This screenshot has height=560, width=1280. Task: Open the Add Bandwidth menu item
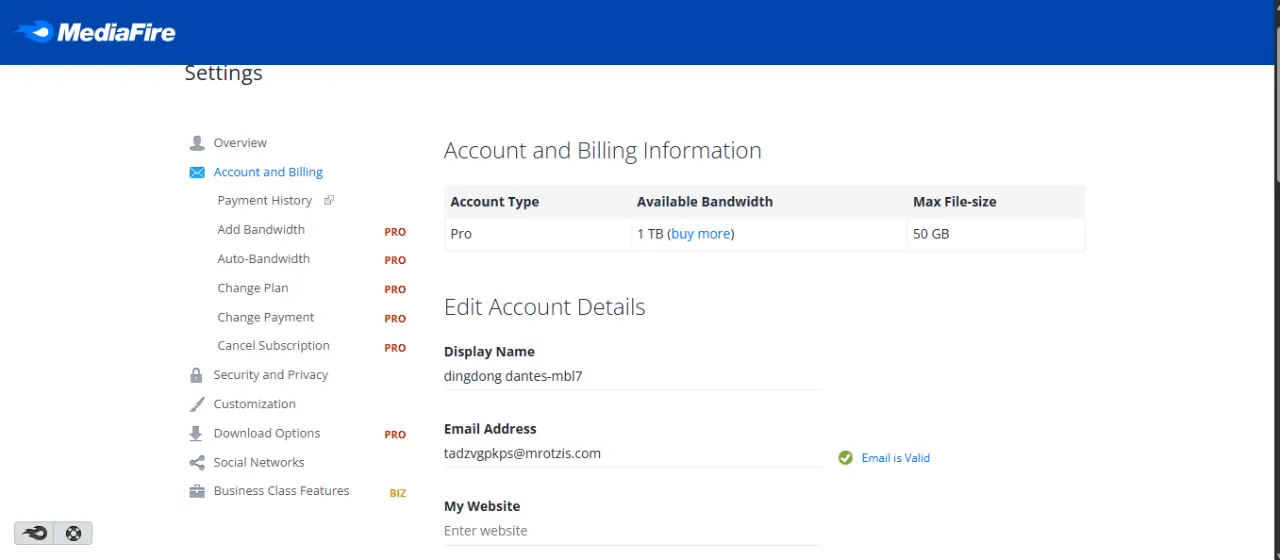[261, 230]
